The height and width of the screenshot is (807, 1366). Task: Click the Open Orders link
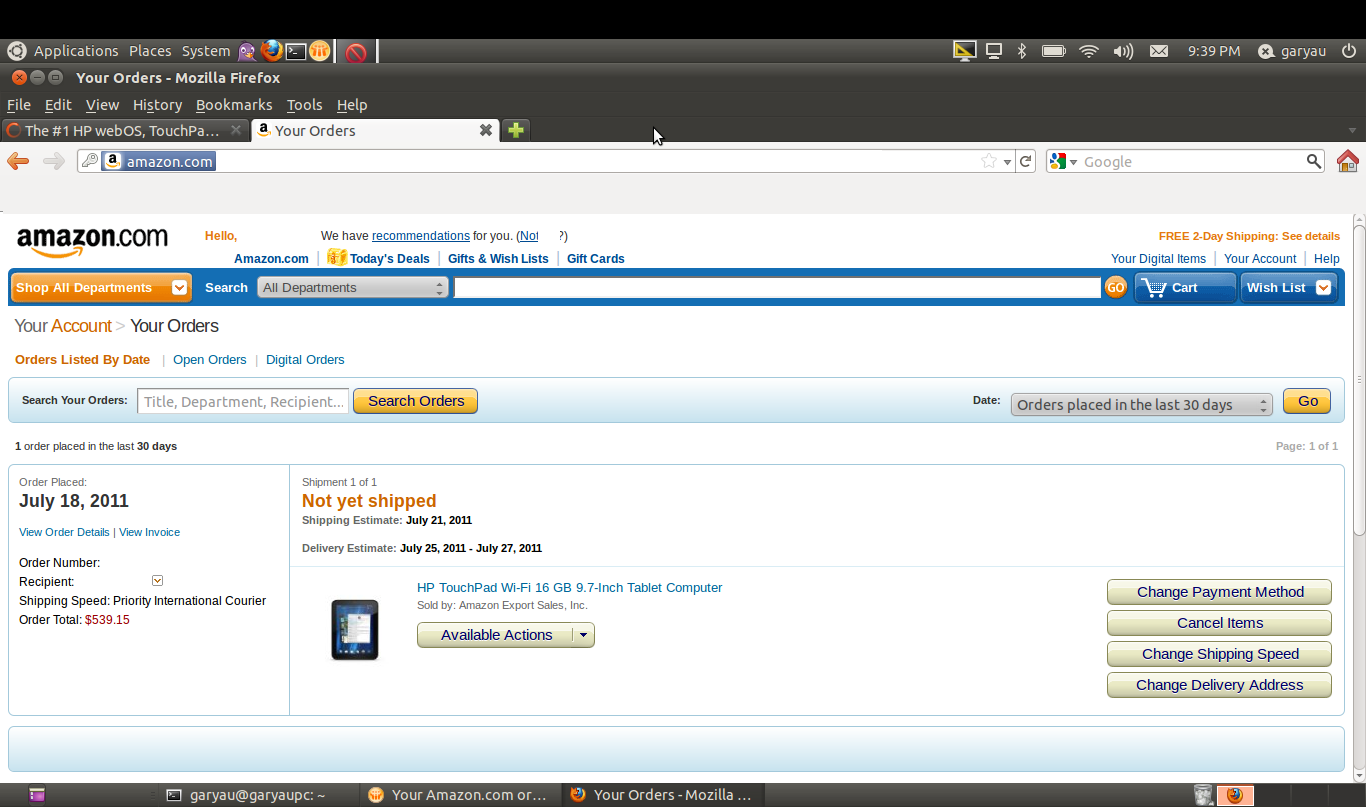click(x=209, y=360)
